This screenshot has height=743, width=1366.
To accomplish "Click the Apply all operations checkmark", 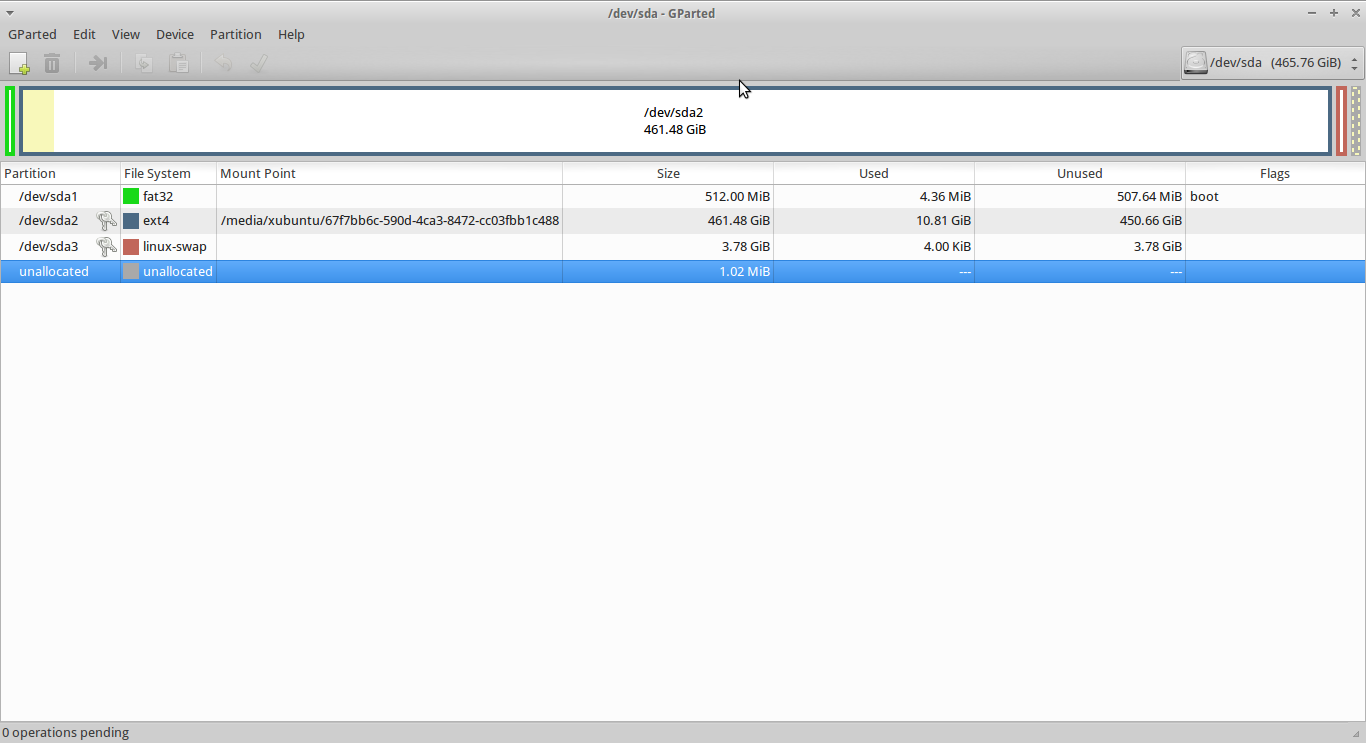I will (258, 63).
